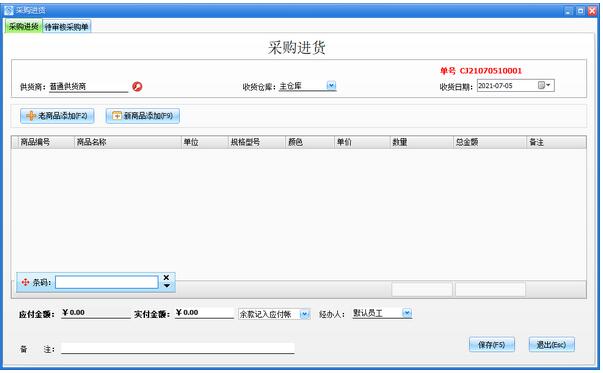Click 保存(F5) button

[x=492, y=345]
